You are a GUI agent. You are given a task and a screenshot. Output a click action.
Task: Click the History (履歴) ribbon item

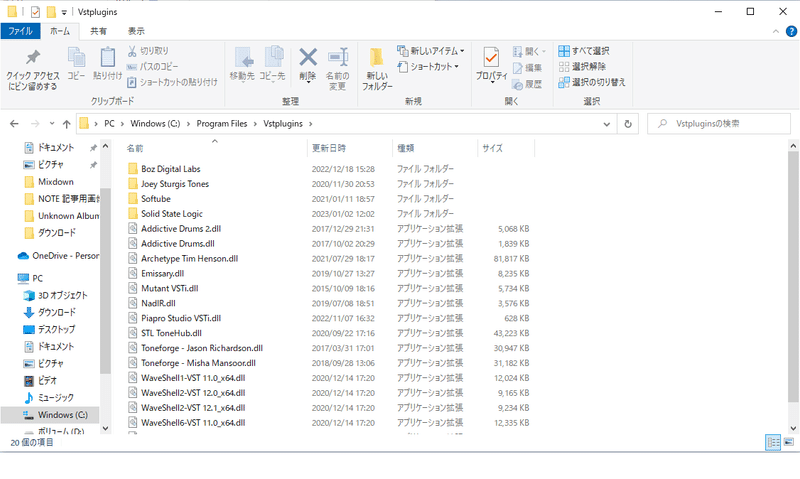pos(528,84)
